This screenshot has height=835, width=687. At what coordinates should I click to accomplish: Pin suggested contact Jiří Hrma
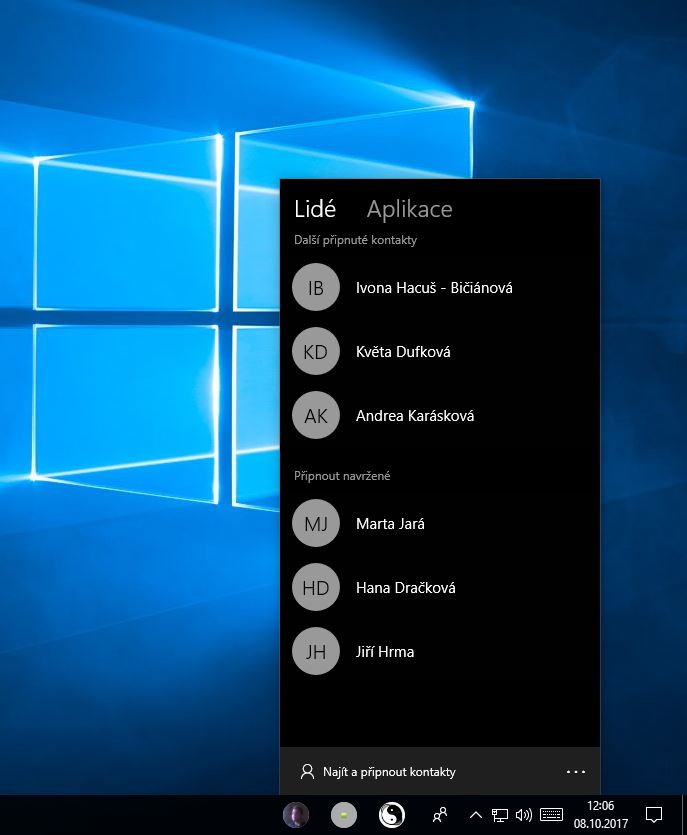tap(440, 651)
